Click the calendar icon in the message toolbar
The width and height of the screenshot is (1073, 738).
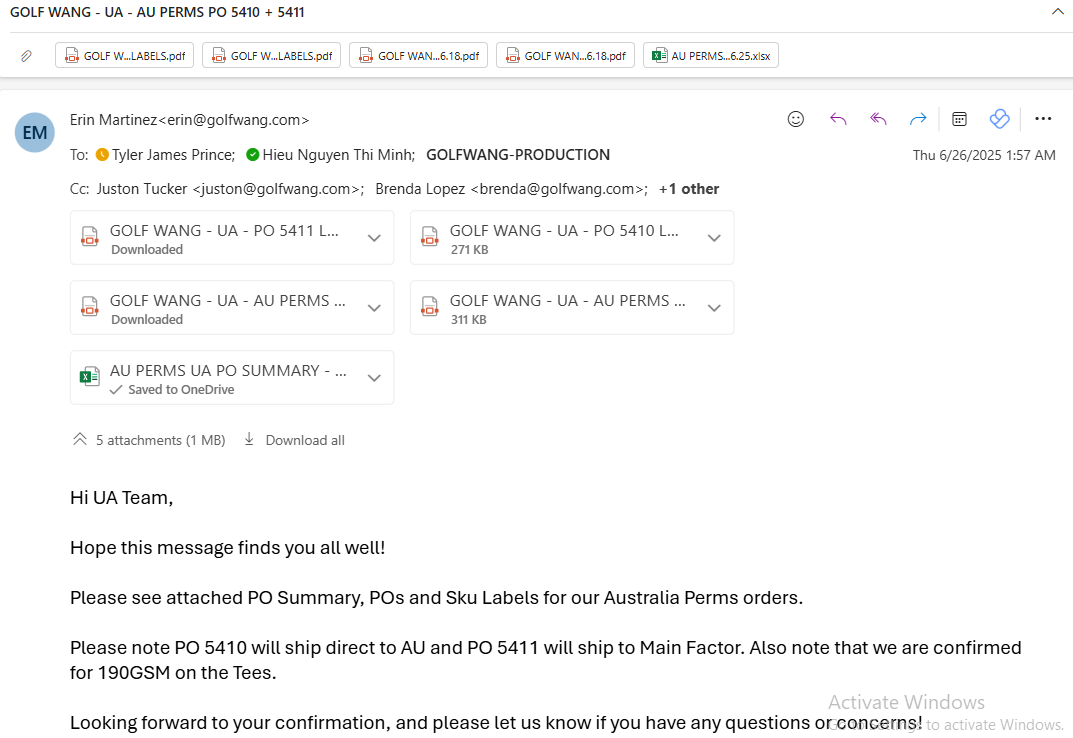coord(959,119)
